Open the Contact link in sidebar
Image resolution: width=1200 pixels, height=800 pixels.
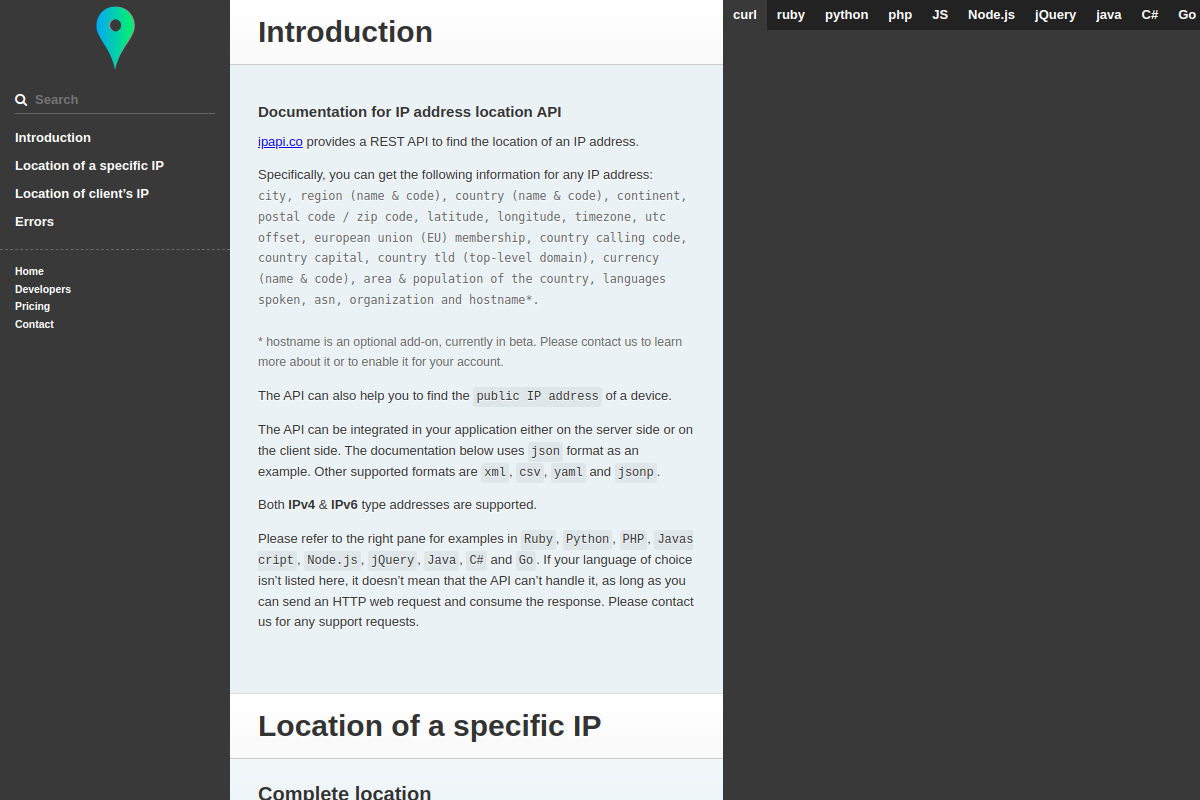coord(34,324)
